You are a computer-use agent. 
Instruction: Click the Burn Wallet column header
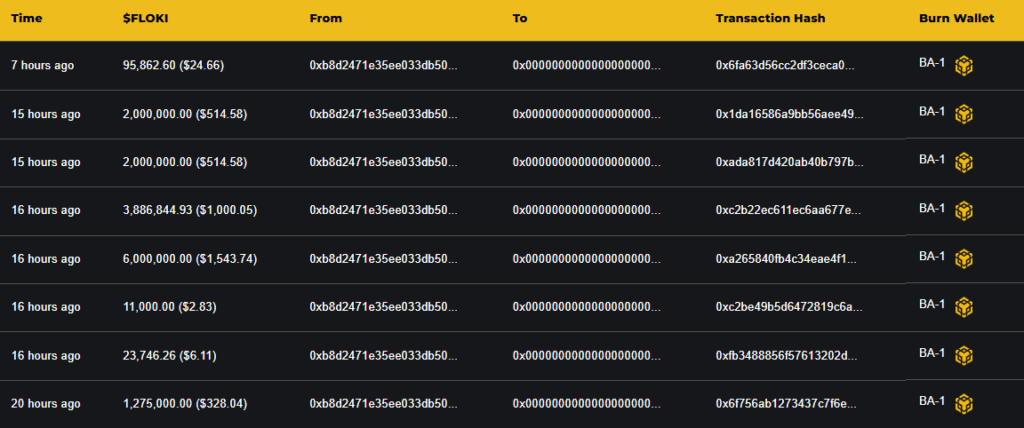coord(956,19)
